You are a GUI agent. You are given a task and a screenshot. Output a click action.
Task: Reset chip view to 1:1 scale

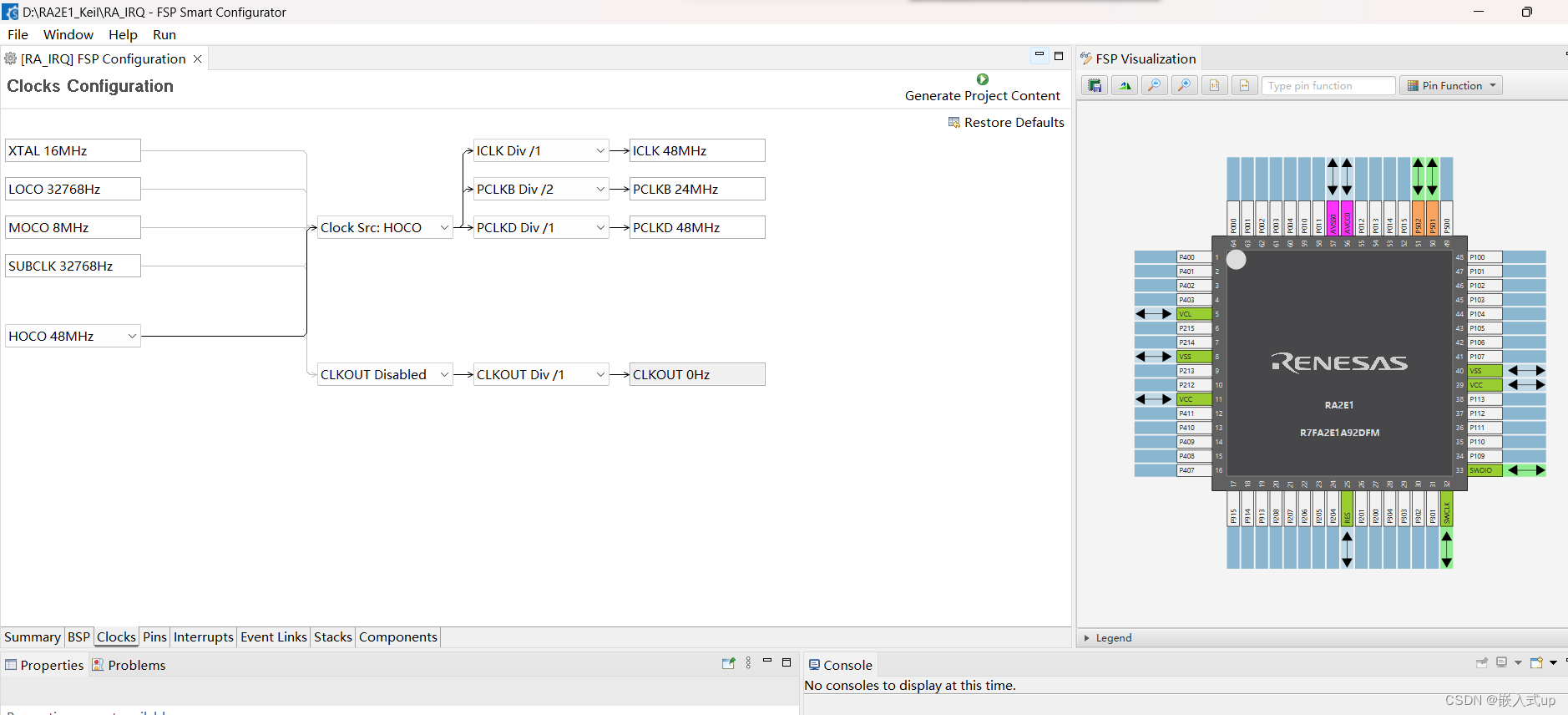(1215, 85)
